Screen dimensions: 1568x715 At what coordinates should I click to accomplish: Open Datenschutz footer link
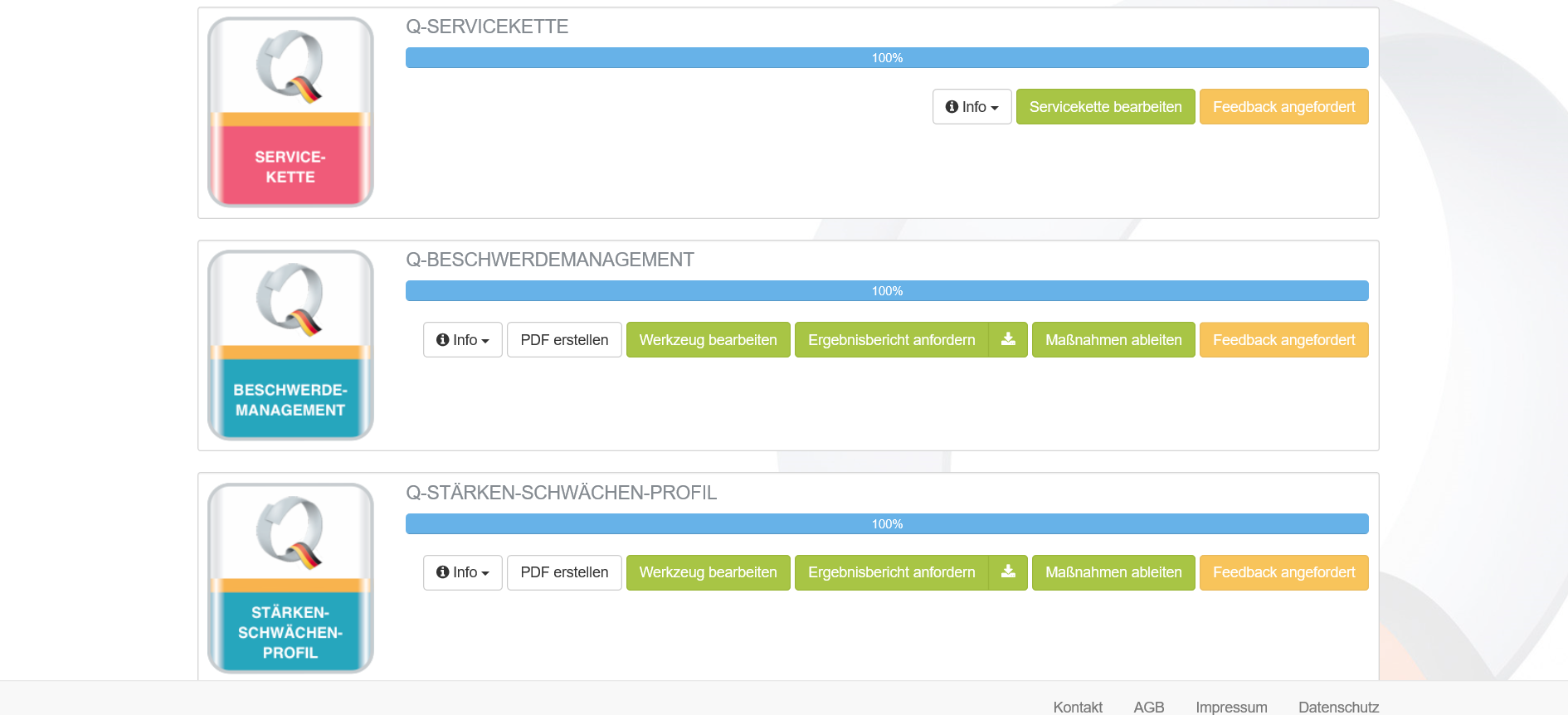tap(1338, 707)
